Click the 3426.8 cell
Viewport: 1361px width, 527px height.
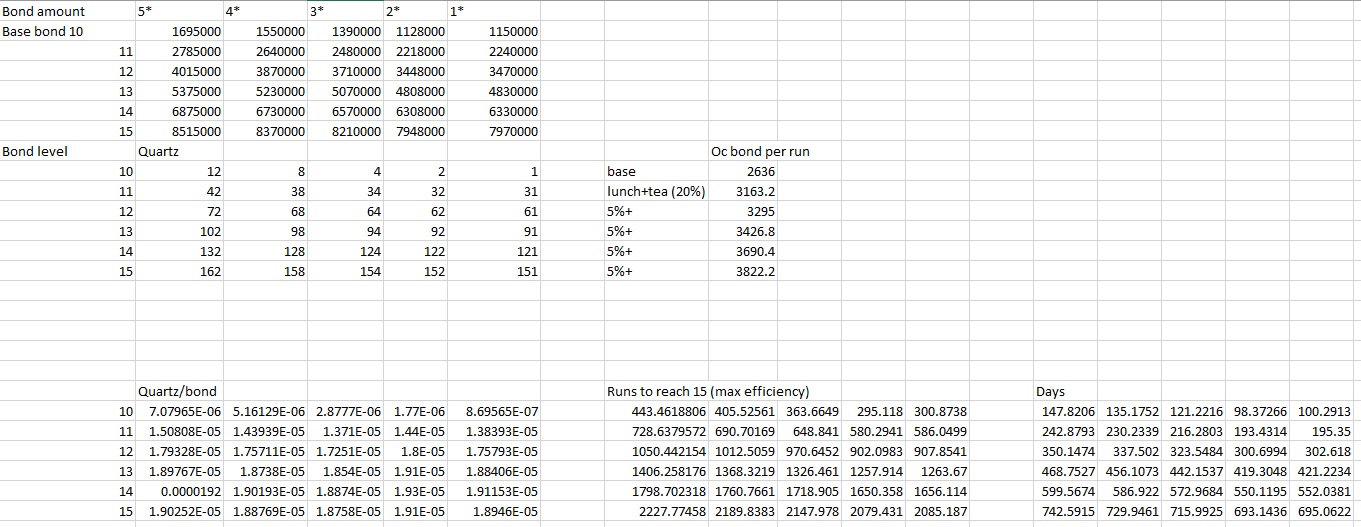click(x=744, y=231)
